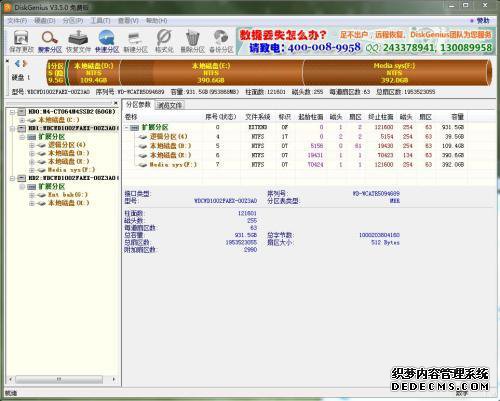Go to next disk with orange right arrow
The width and height of the screenshot is (500, 401).
point(24,63)
